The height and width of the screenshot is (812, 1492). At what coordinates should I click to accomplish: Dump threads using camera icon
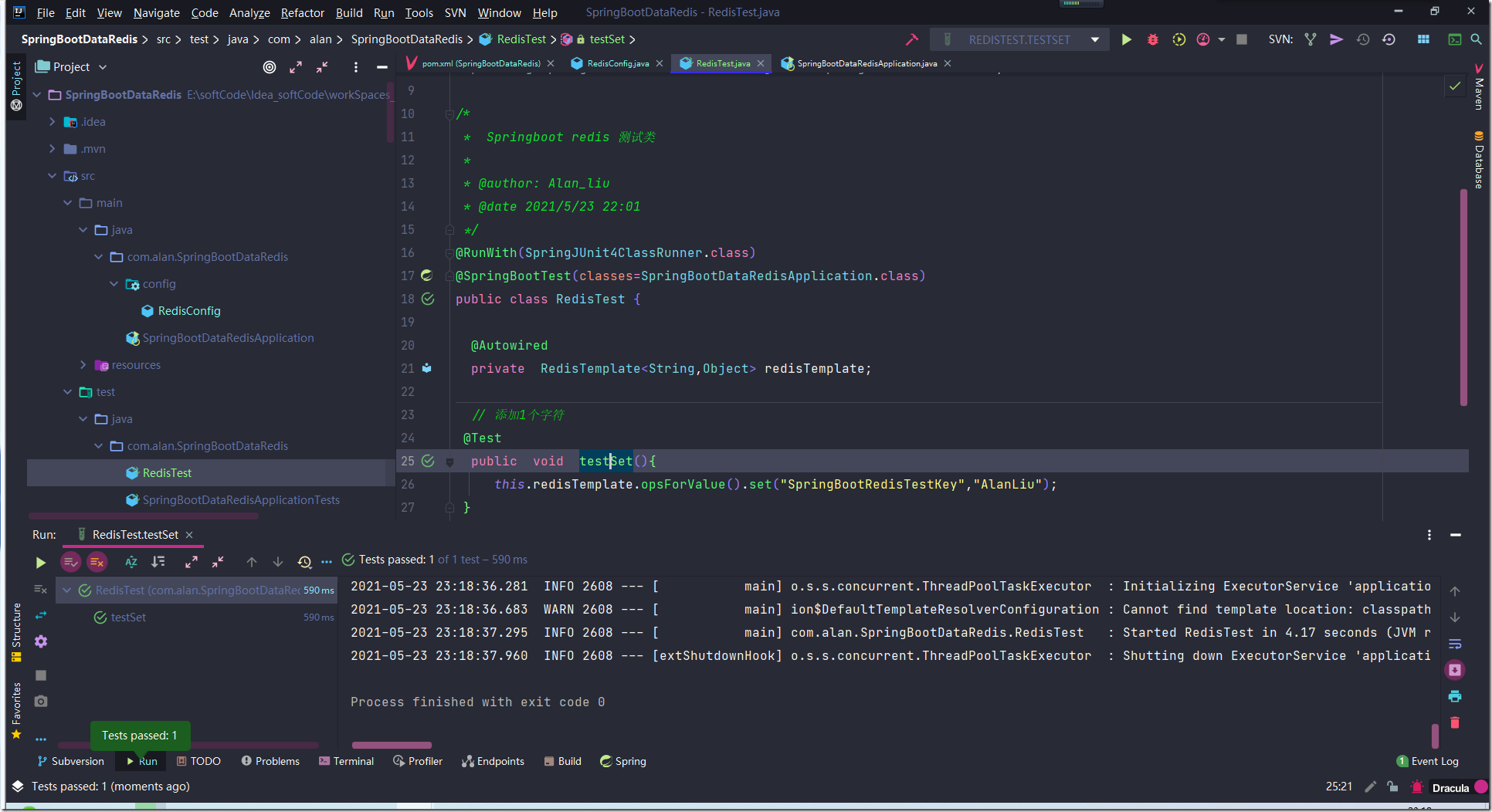click(x=41, y=701)
